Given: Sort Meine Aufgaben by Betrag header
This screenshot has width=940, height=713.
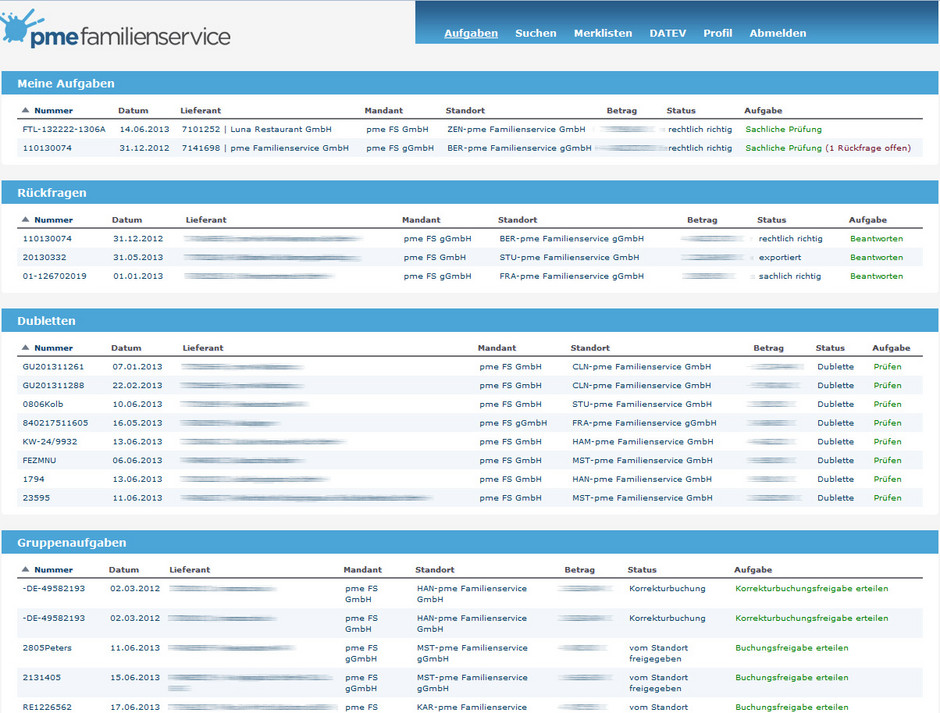Looking at the screenshot, I should pos(622,110).
